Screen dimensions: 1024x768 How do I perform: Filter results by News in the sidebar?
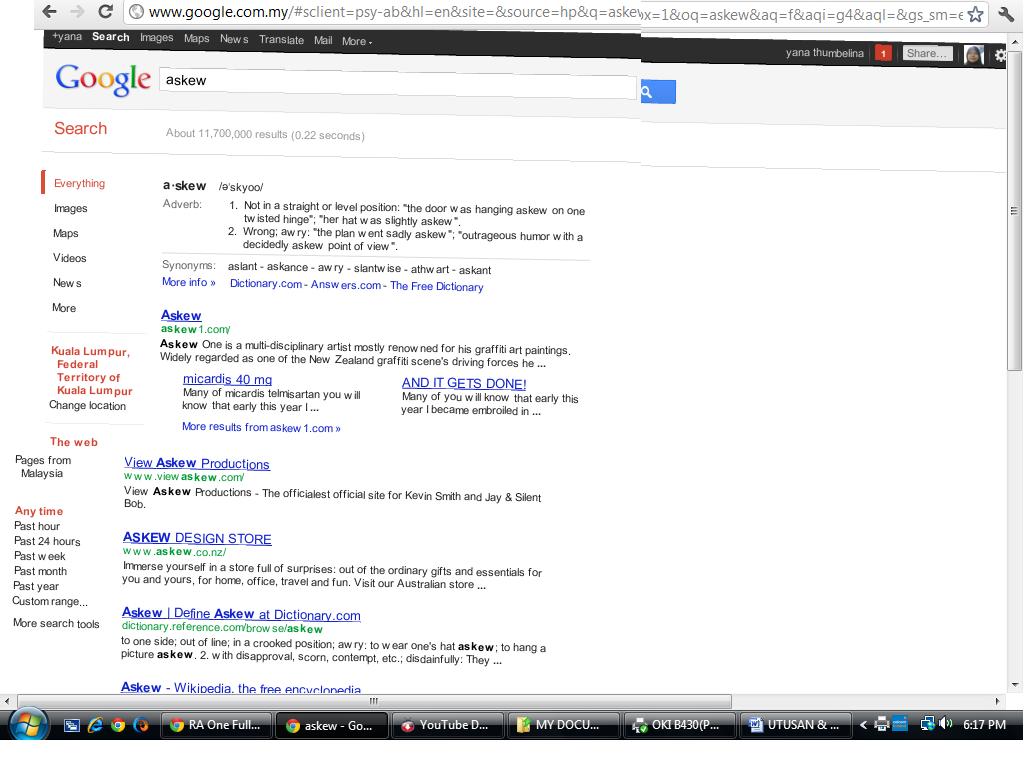click(67, 283)
